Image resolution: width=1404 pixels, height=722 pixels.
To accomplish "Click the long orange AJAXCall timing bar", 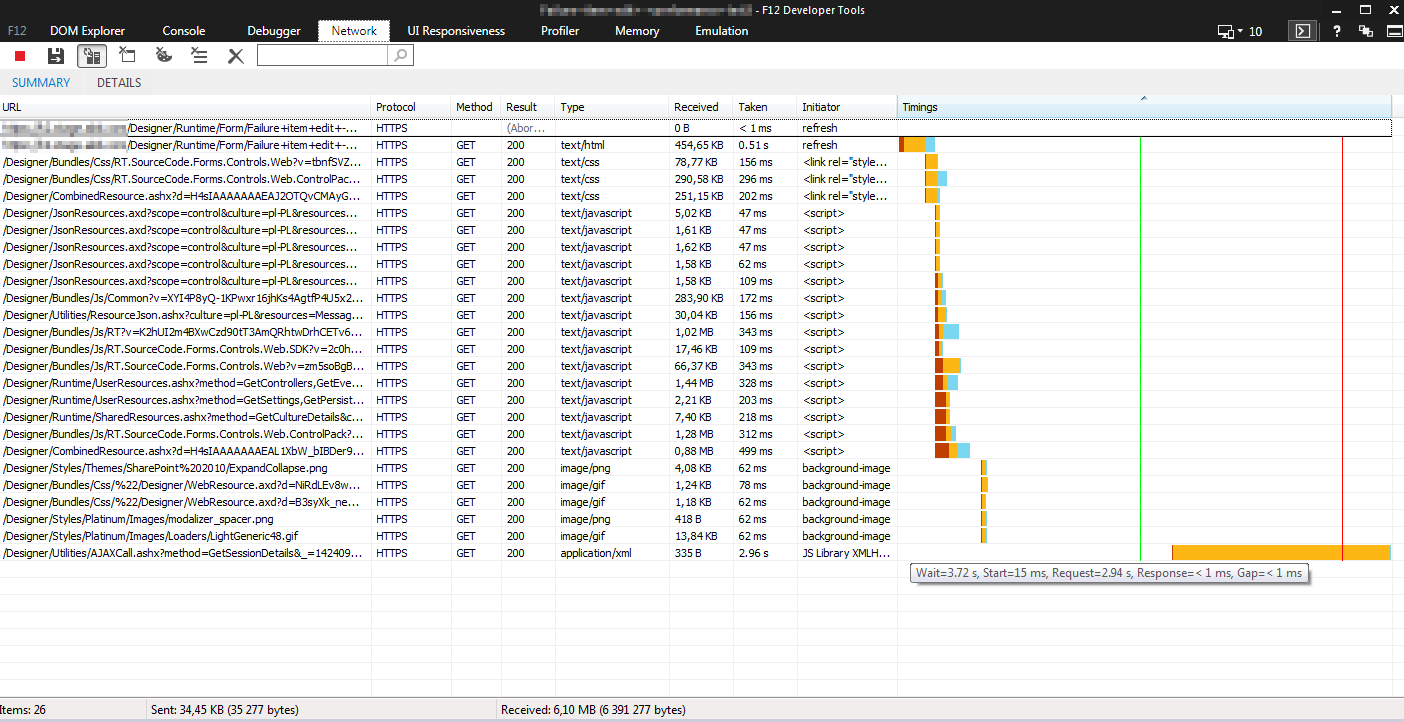I will pos(1281,553).
